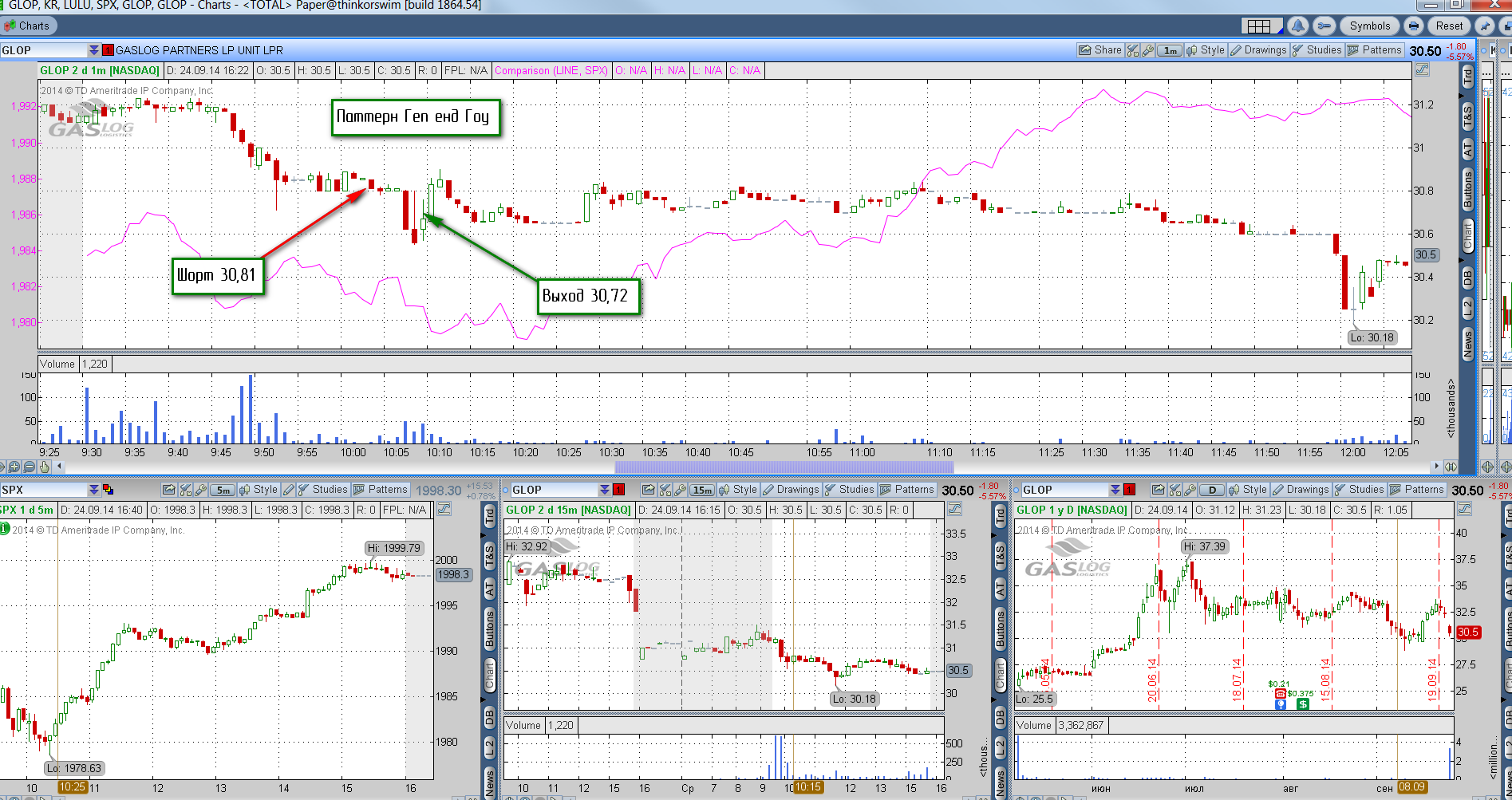Open chart settings wrench in main chart toolbar
Screen dimensions: 1512x800
click(1147, 50)
